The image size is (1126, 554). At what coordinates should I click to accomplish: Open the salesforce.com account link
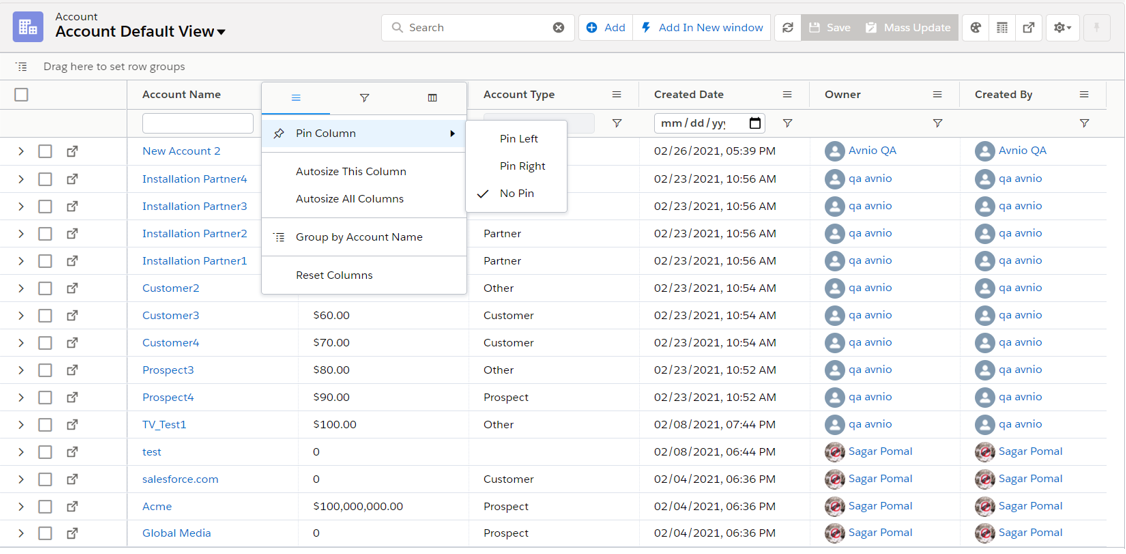180,479
